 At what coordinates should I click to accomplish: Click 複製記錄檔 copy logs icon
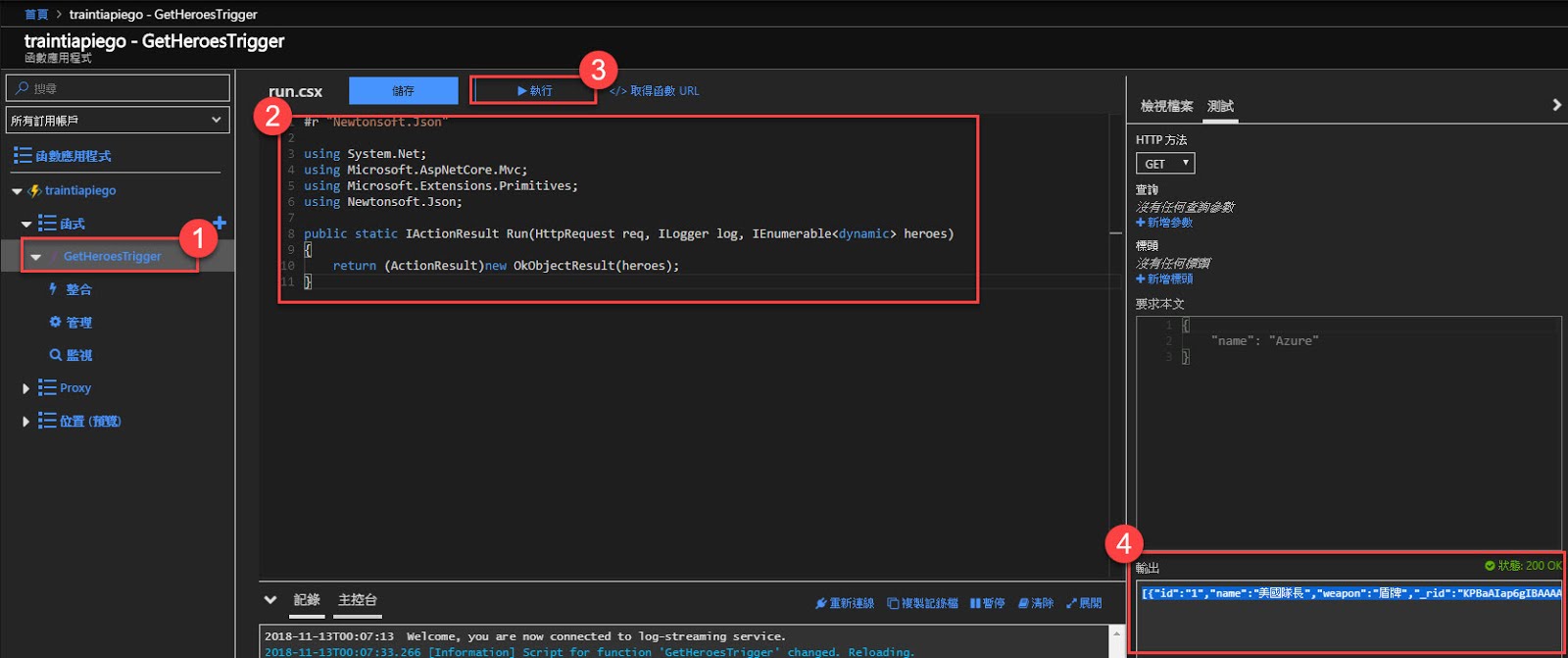pyautogui.click(x=893, y=603)
